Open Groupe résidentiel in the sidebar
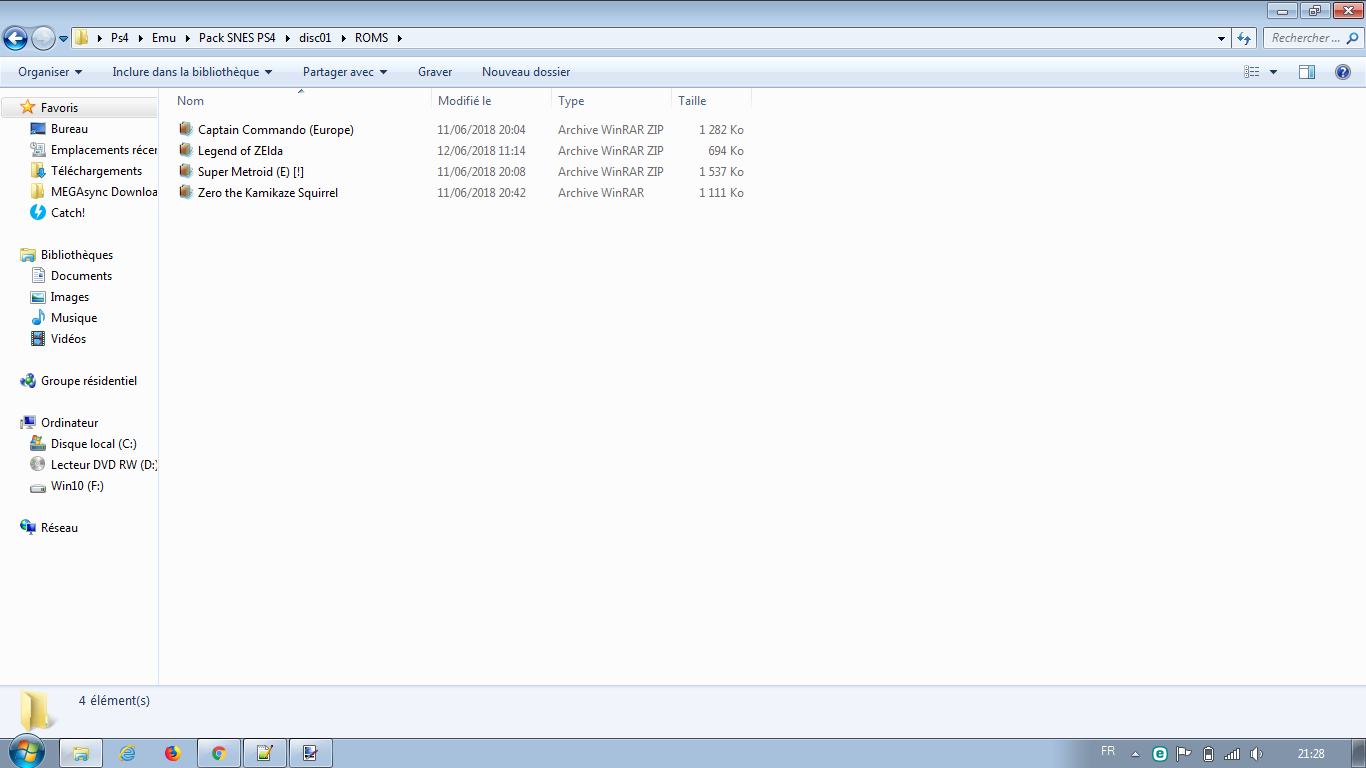The height and width of the screenshot is (768, 1366). click(89, 381)
